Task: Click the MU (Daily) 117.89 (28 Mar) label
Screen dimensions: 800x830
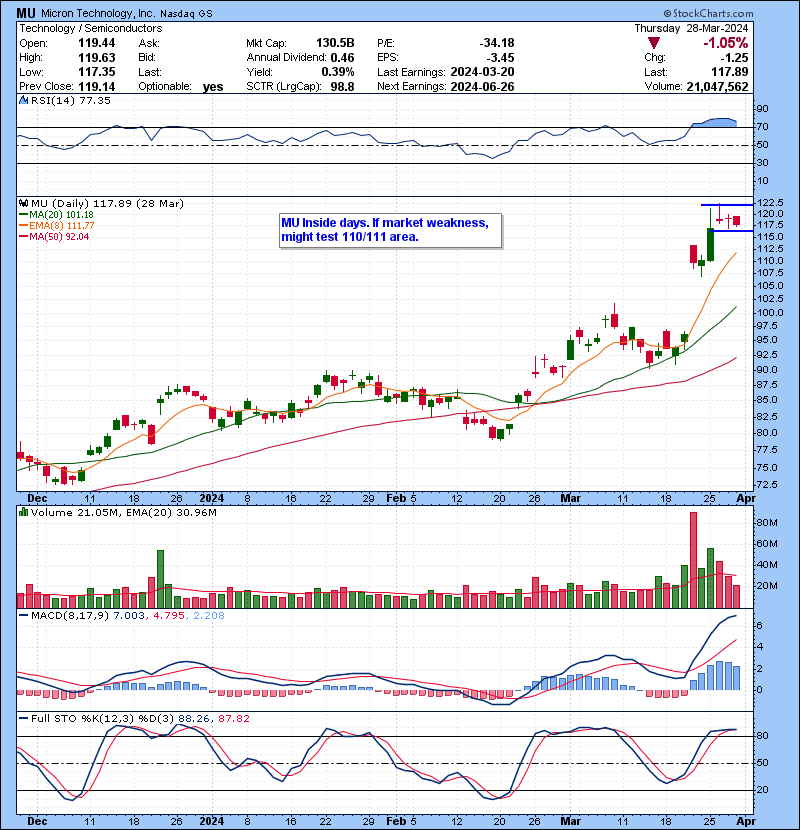Action: pyautogui.click(x=107, y=203)
